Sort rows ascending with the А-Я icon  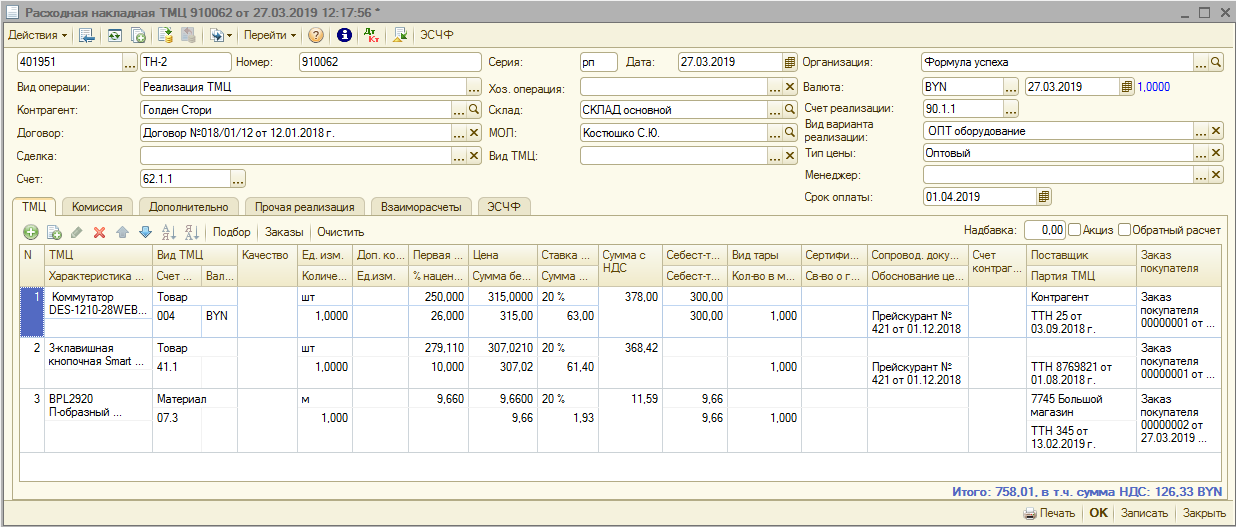coord(168,232)
